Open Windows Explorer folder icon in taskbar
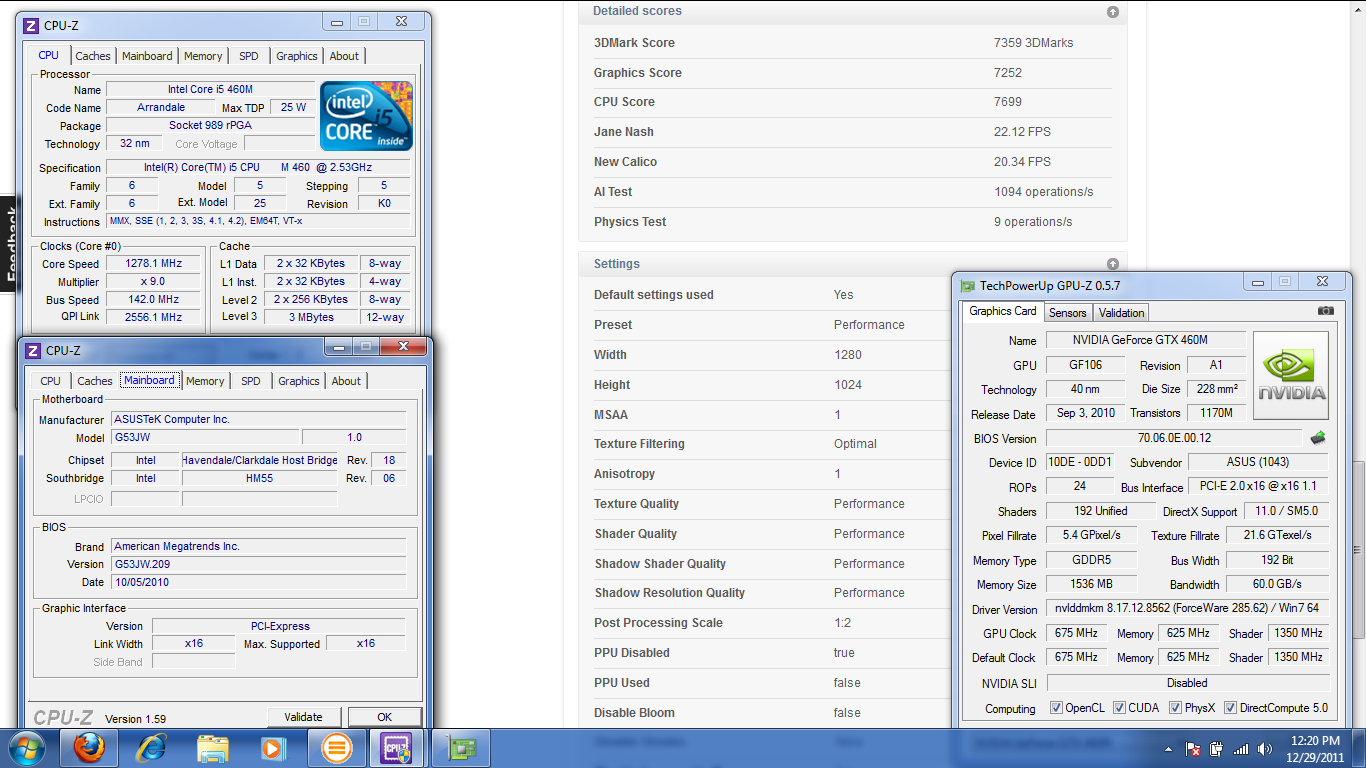Viewport: 1366px width, 768px height. [x=212, y=748]
